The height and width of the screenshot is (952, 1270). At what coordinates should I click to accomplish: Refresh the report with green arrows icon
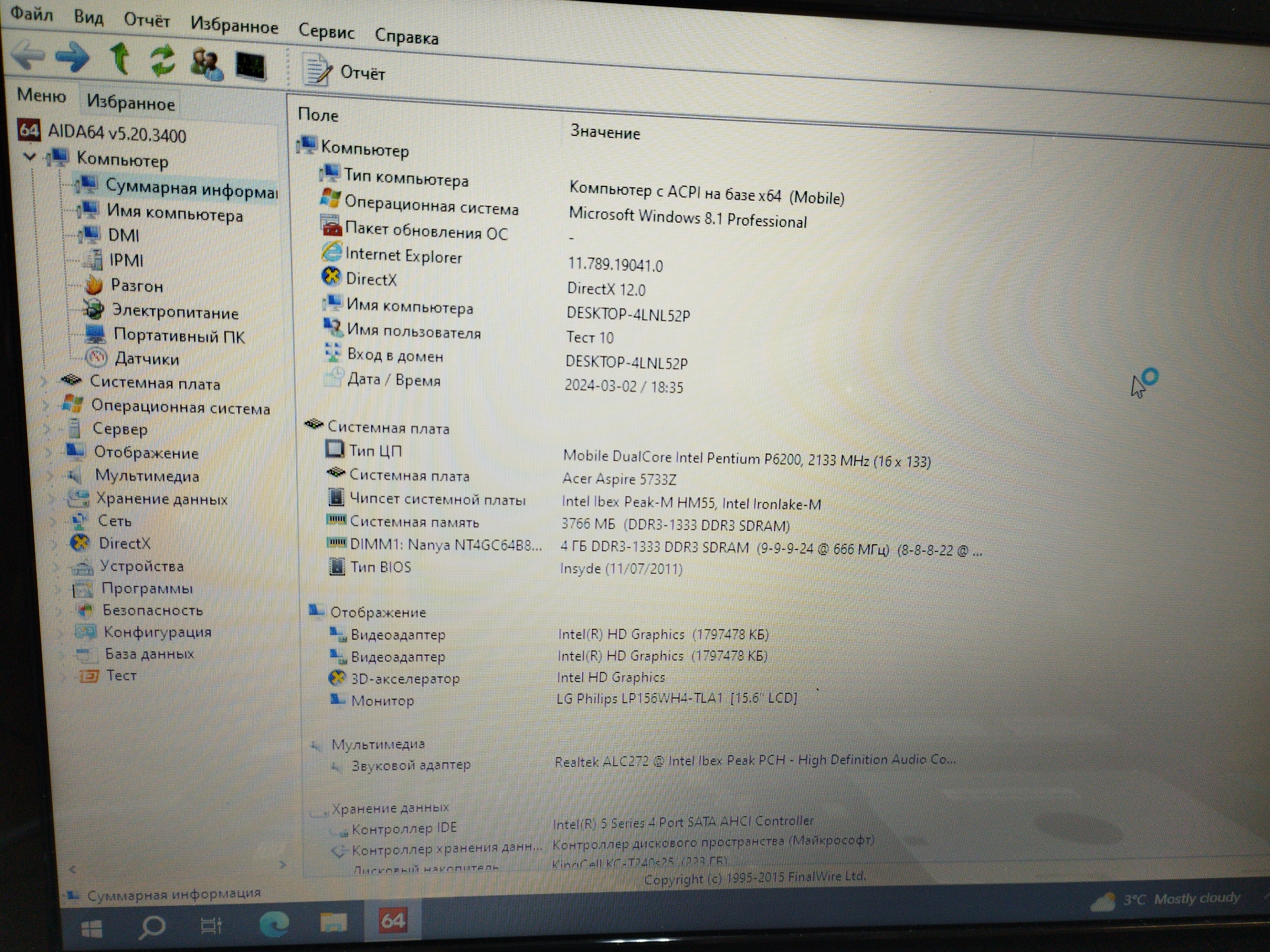(x=162, y=60)
